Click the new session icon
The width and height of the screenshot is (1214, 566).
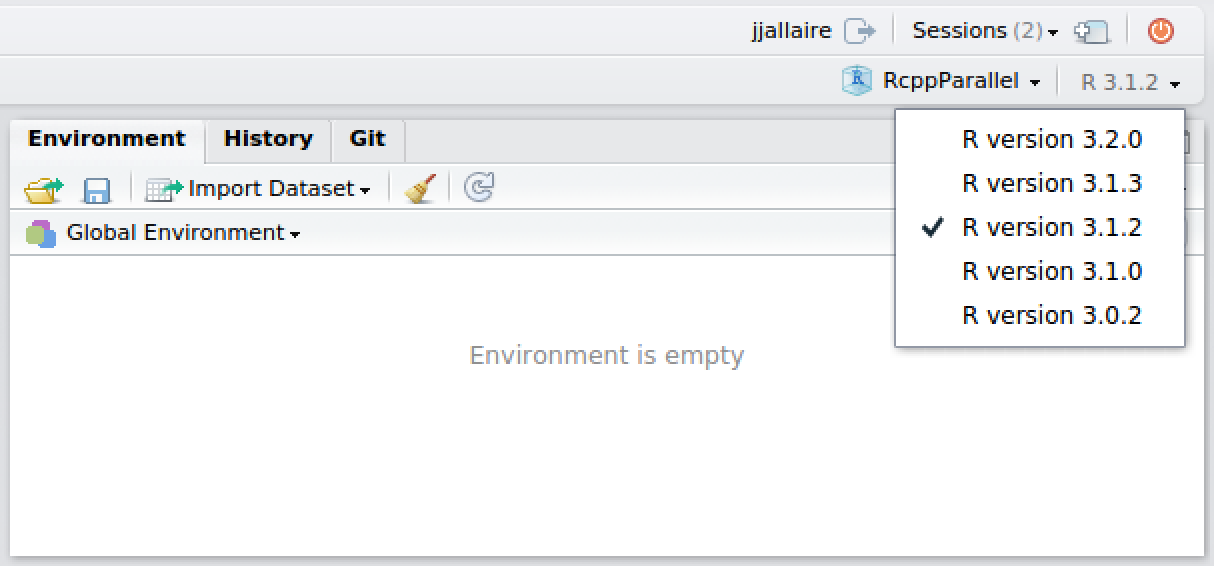[x=1092, y=31]
